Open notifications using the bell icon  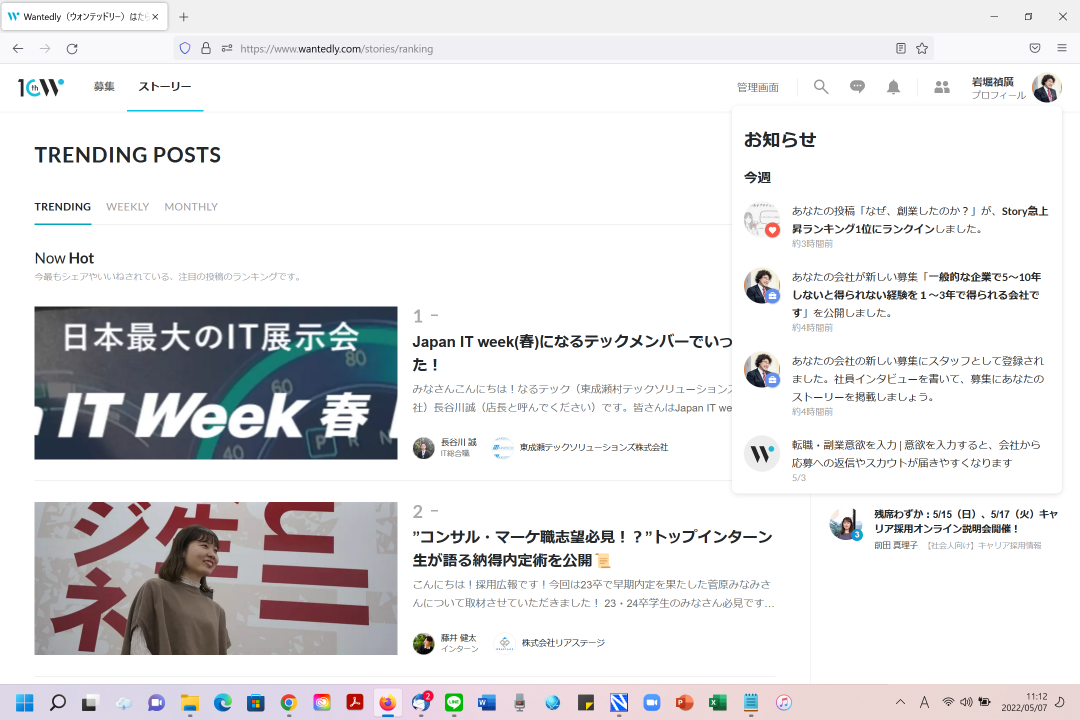tap(893, 86)
